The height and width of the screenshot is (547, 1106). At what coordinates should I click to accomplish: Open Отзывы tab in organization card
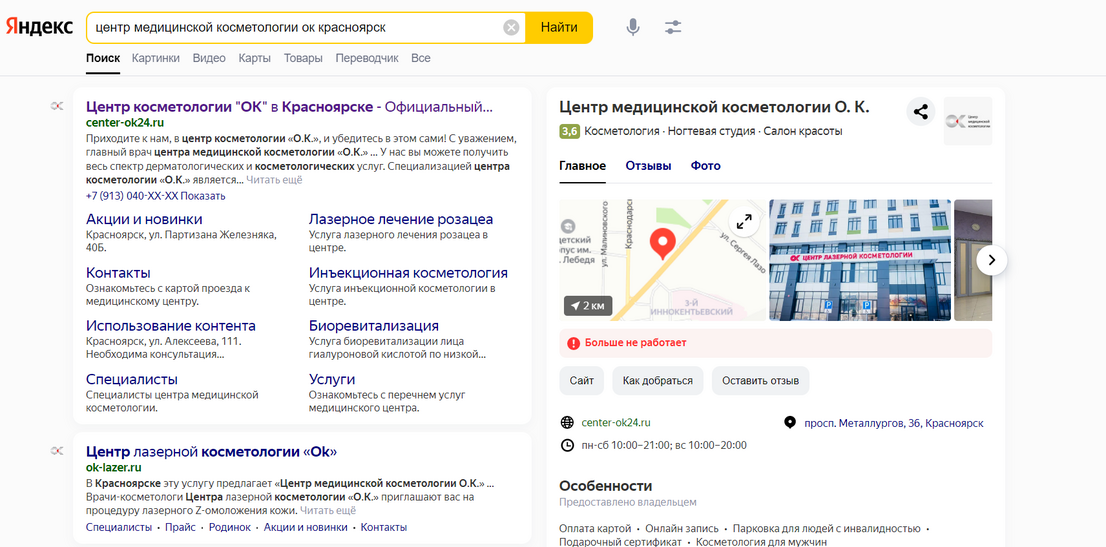tap(648, 166)
